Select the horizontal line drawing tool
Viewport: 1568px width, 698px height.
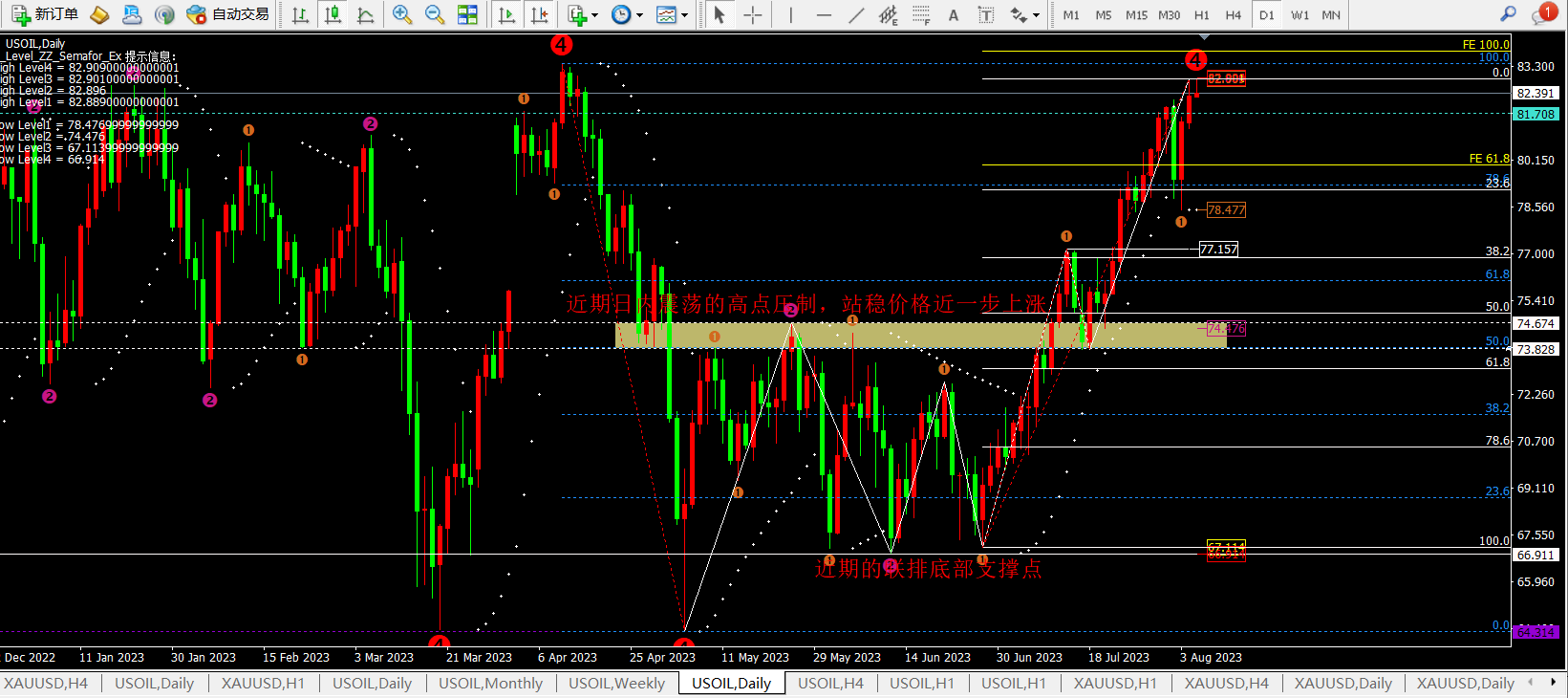824,14
